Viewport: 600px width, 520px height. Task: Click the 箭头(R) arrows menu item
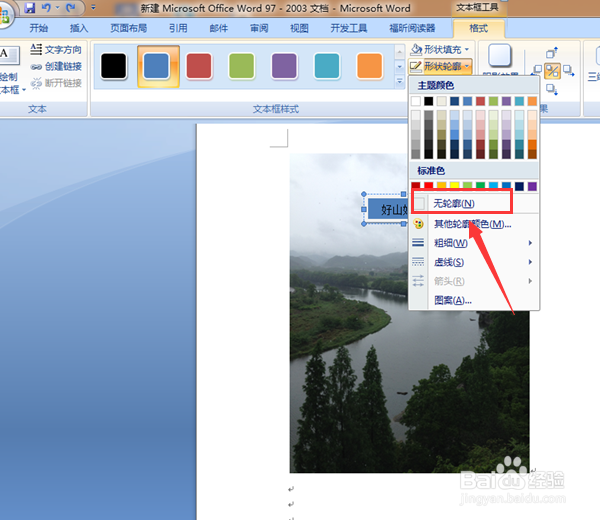(x=473, y=281)
